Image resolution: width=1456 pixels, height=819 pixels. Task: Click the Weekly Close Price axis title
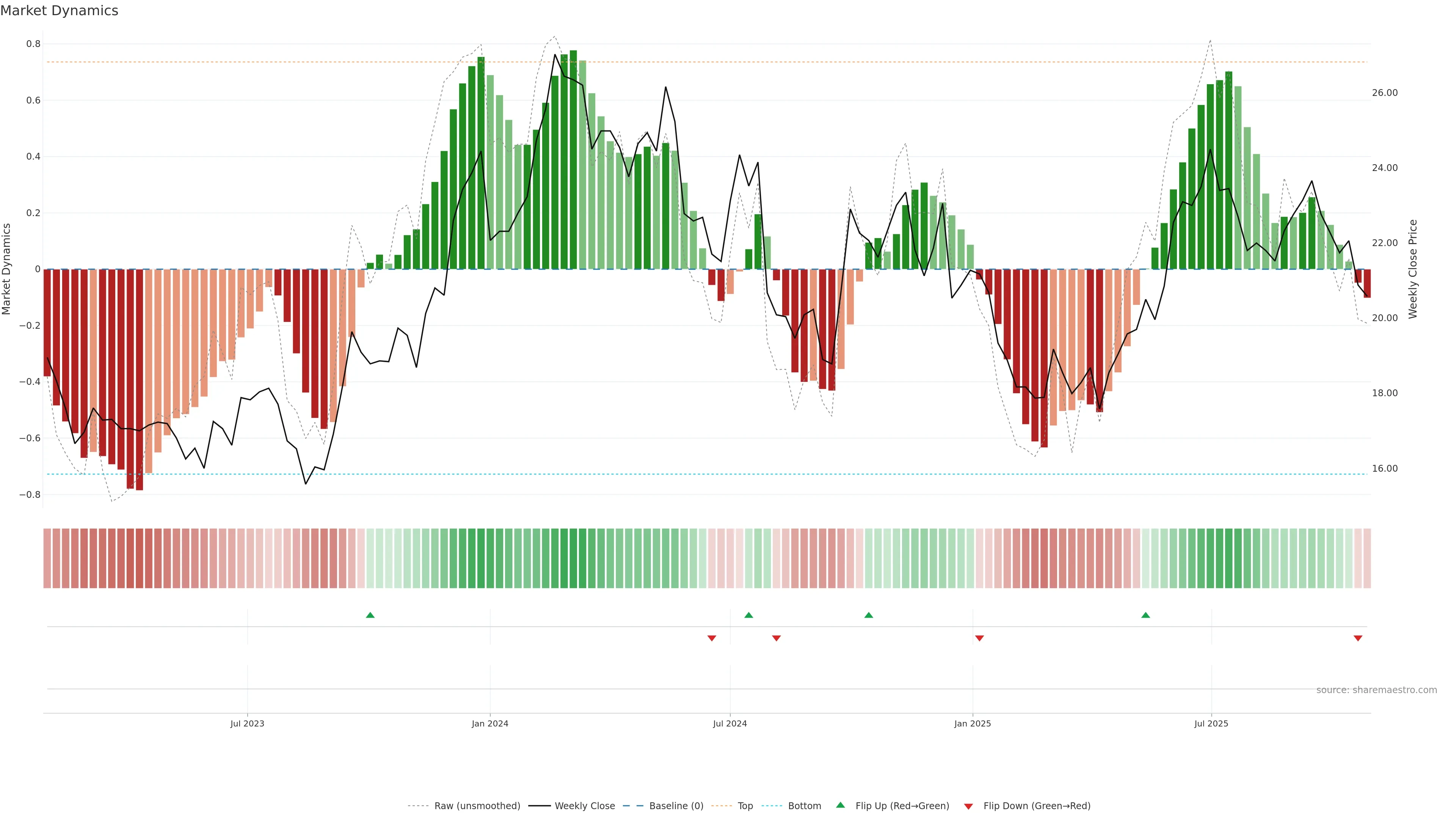point(1413,269)
